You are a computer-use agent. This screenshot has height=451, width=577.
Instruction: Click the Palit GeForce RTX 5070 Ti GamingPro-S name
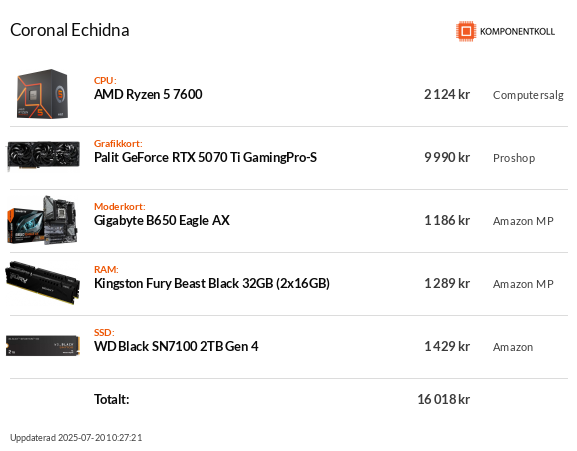coord(205,157)
